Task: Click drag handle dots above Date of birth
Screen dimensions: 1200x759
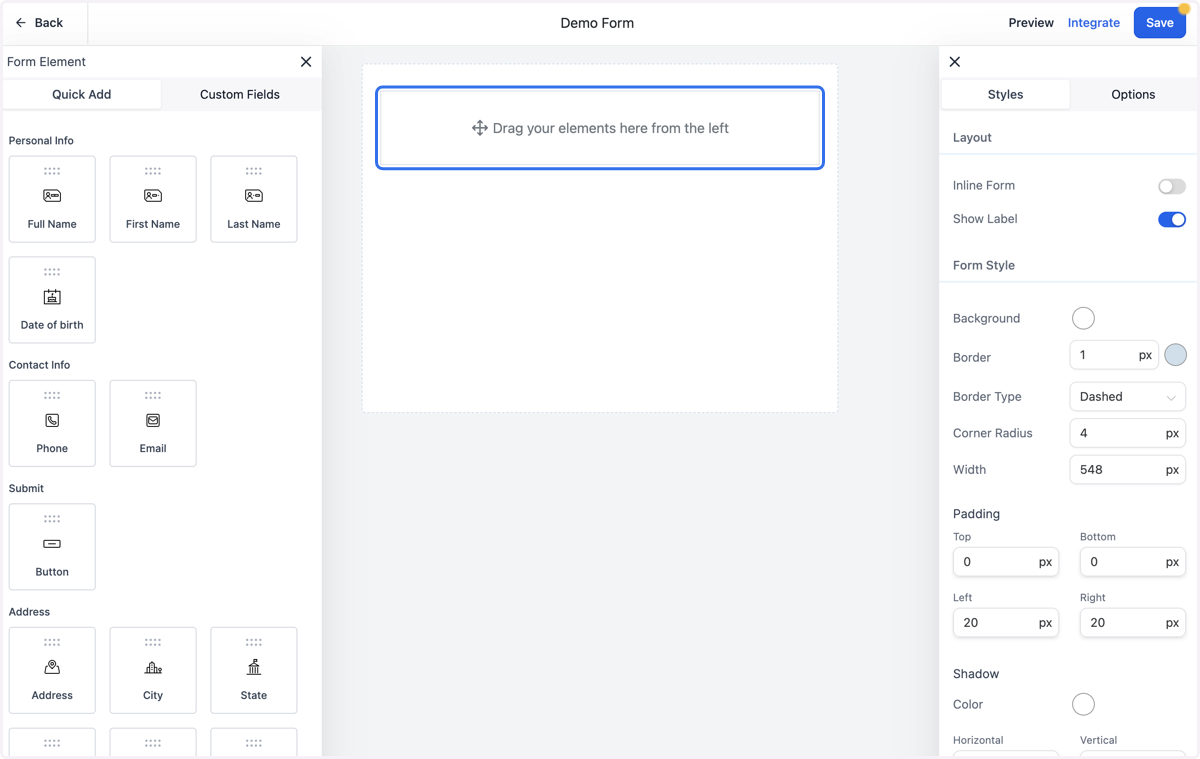Action: tap(52, 272)
